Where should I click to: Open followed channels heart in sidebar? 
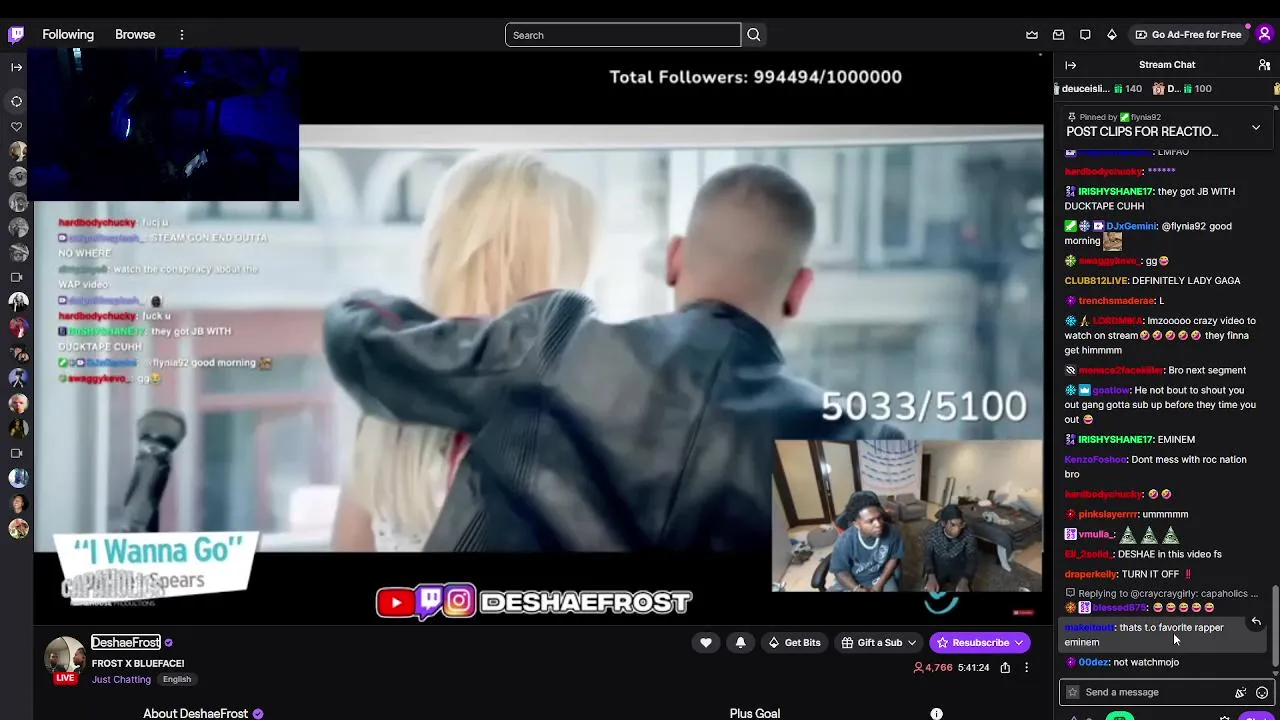click(17, 127)
